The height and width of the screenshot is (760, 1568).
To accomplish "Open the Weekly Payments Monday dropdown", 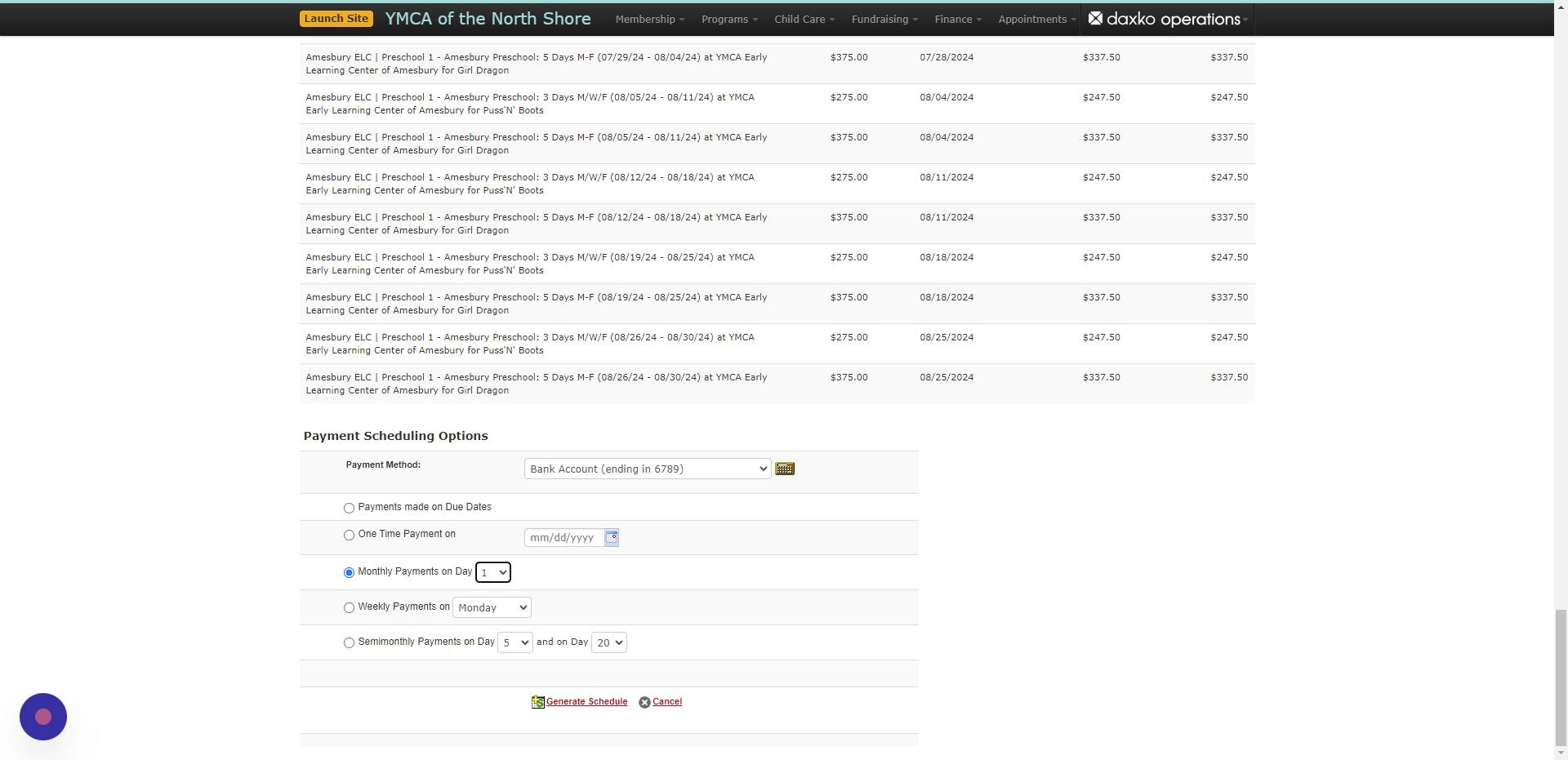I will tap(492, 607).
